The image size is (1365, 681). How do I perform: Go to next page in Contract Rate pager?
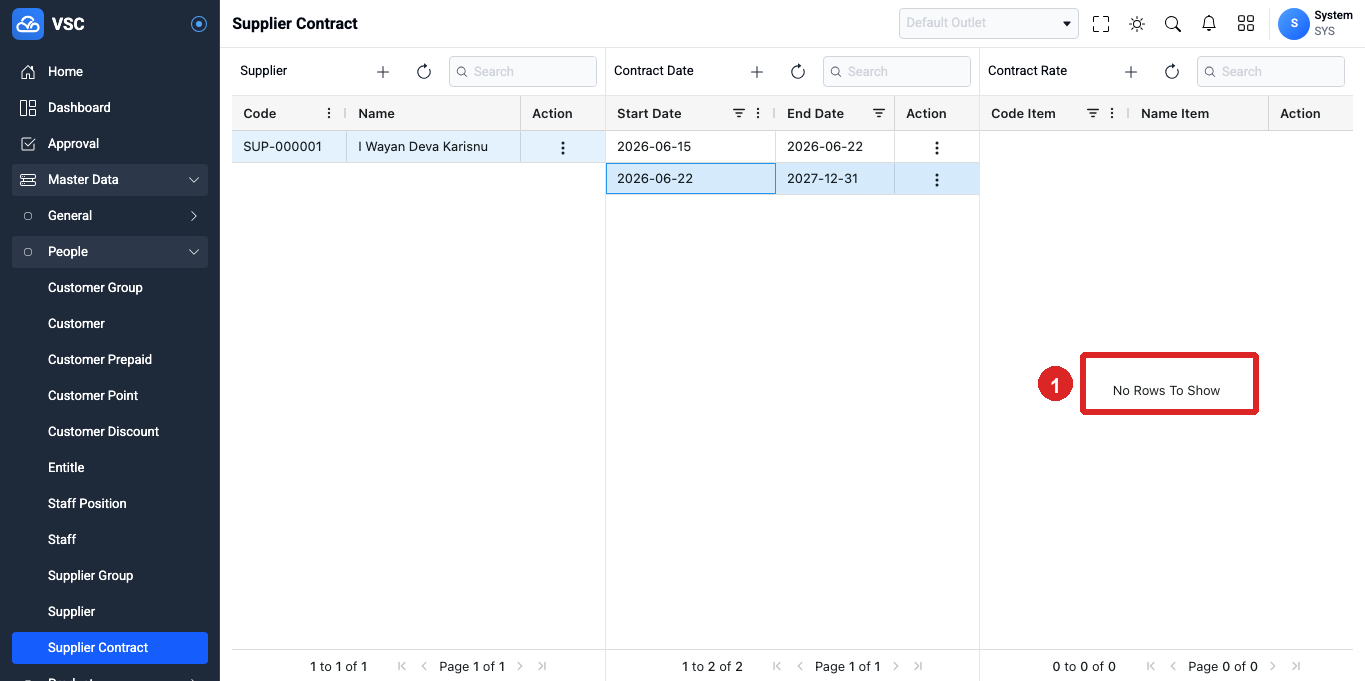point(1274,666)
